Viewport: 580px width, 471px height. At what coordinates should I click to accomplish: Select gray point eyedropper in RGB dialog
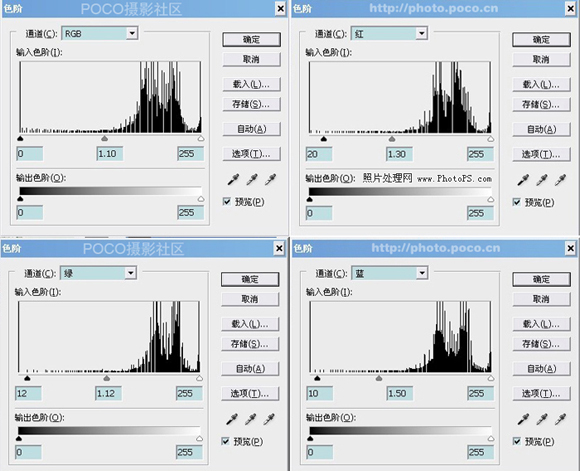(252, 180)
